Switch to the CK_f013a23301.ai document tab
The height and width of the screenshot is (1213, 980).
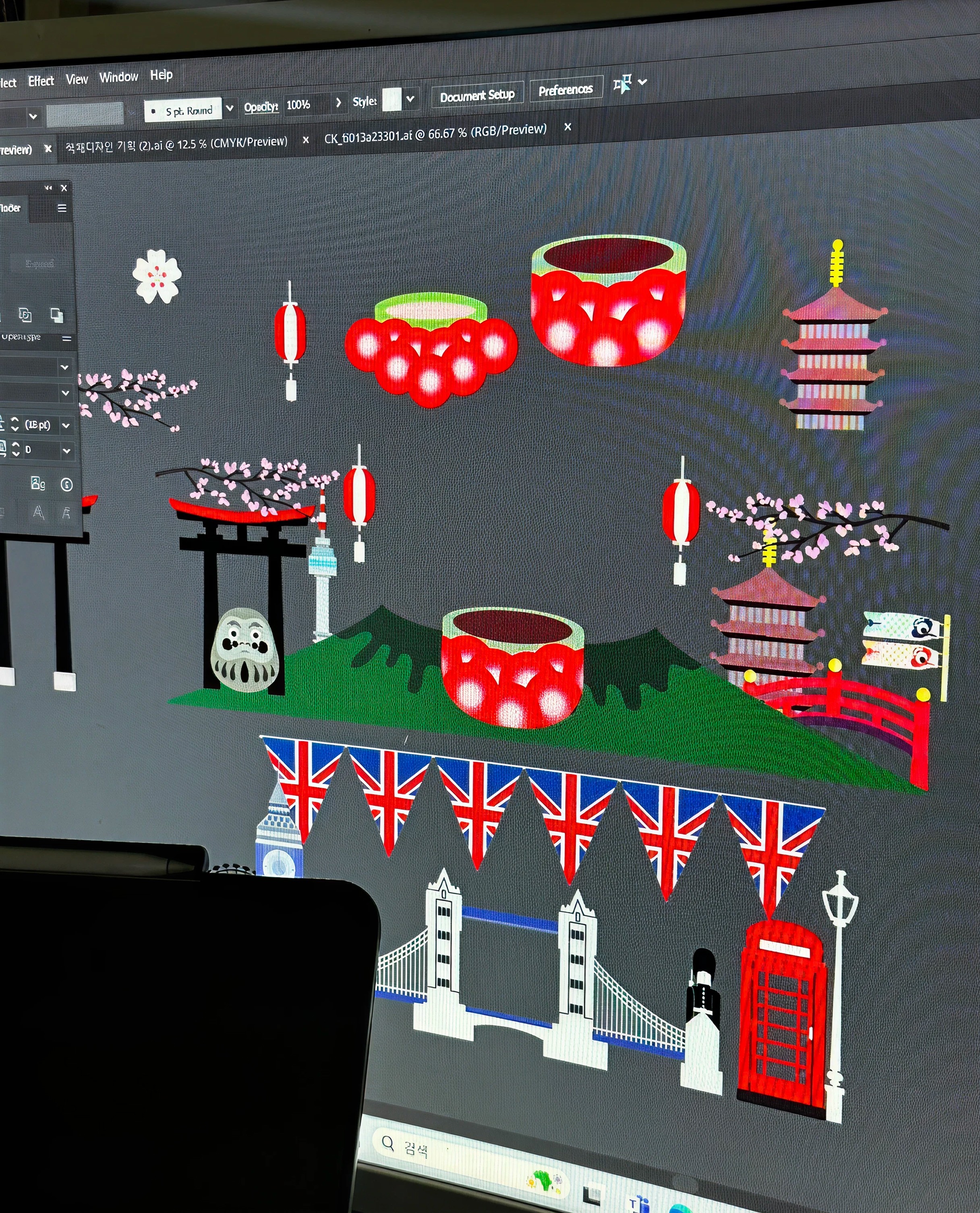pyautogui.click(x=435, y=133)
